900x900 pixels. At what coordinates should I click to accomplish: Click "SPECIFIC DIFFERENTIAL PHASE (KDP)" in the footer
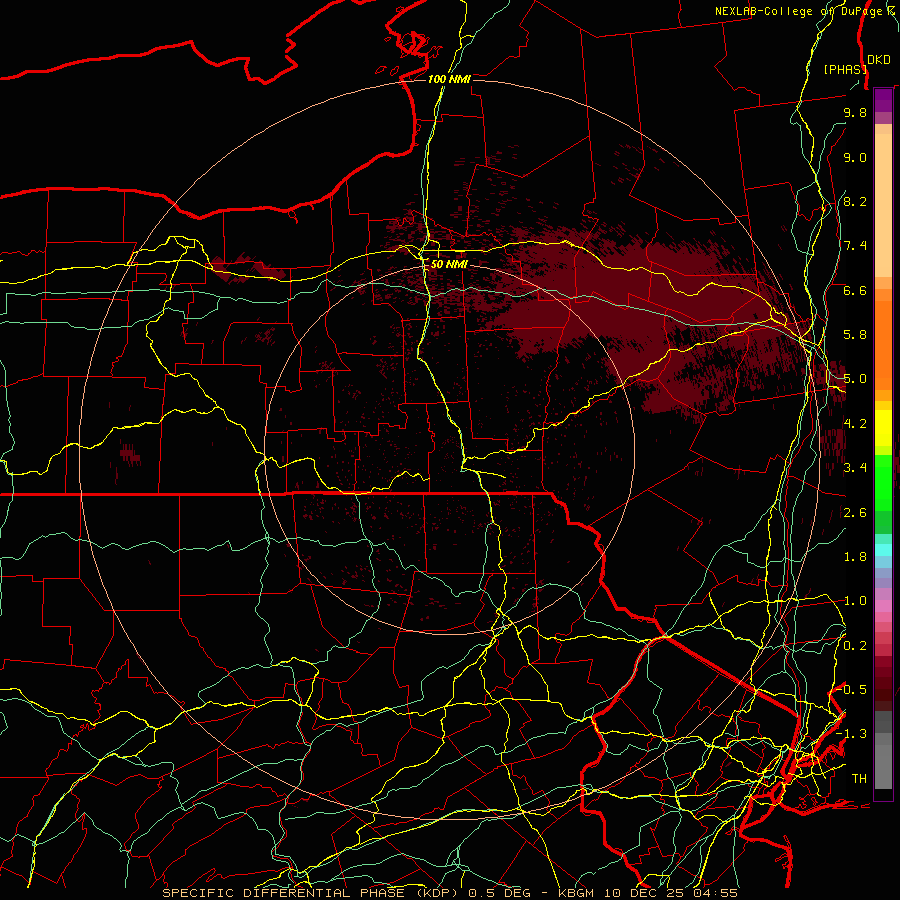[x=313, y=893]
